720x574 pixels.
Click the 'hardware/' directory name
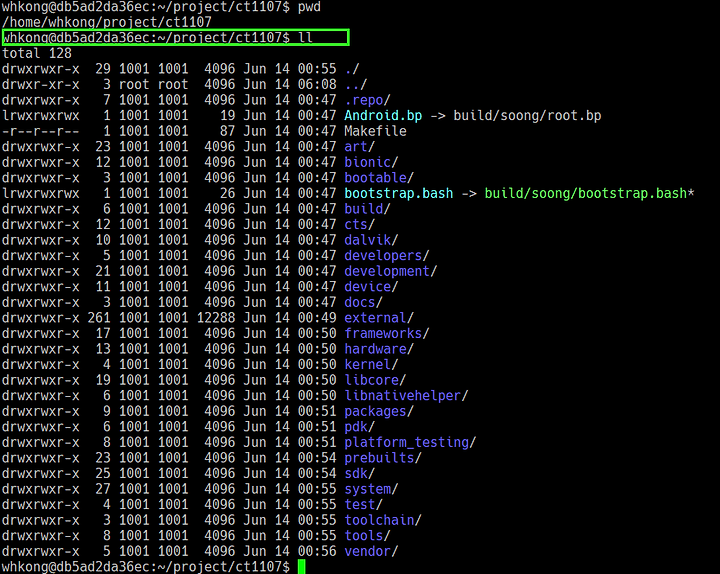(x=379, y=349)
